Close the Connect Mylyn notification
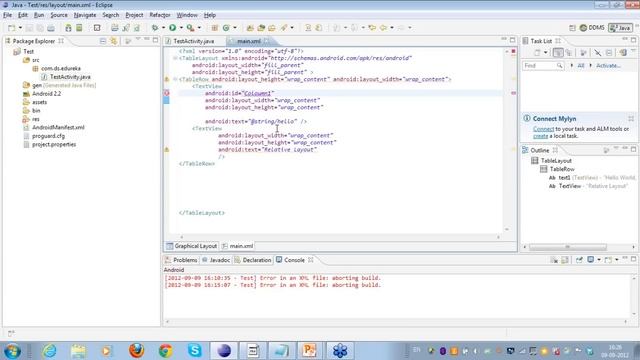Viewport: 640px width, 360px height. tap(631, 119)
